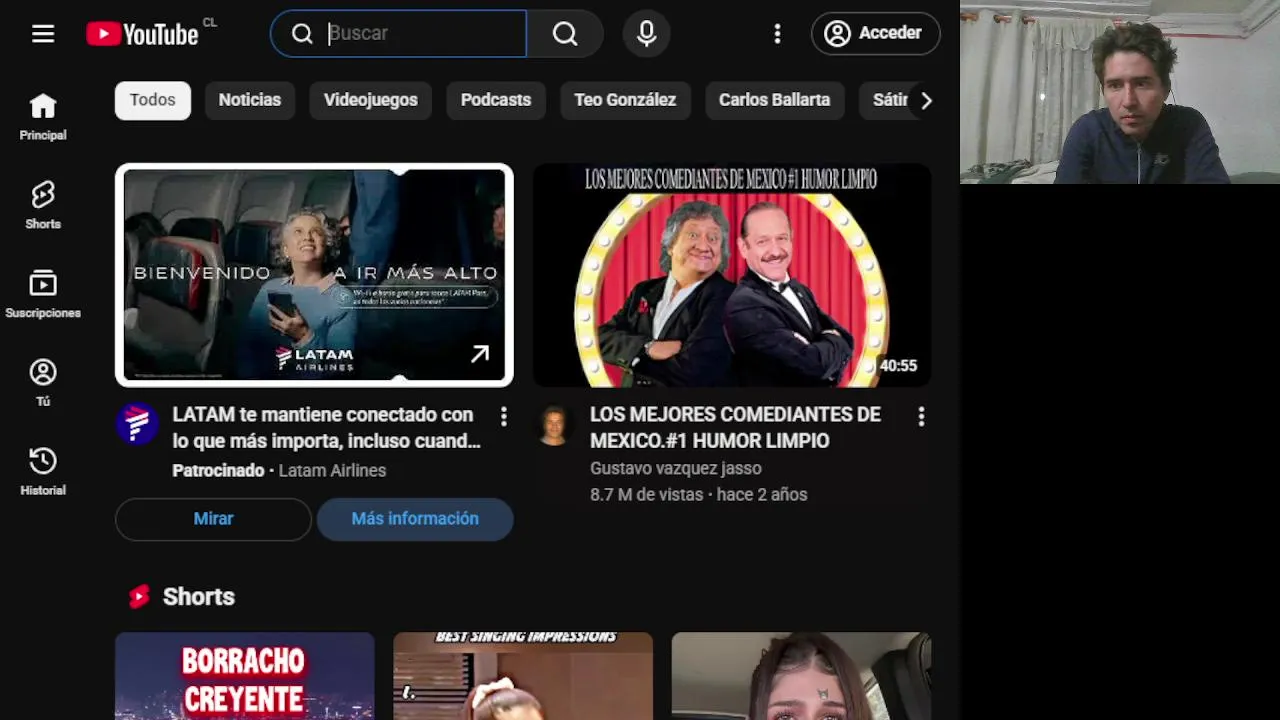Click the Shorts section heading
The image size is (1280, 720).
[x=199, y=597]
